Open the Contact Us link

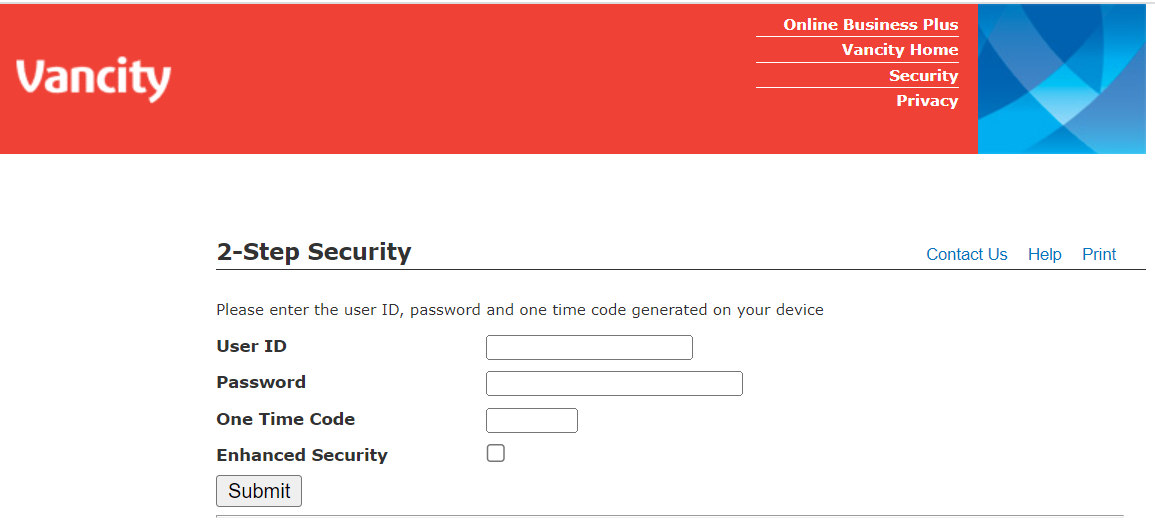pyautogui.click(x=966, y=254)
